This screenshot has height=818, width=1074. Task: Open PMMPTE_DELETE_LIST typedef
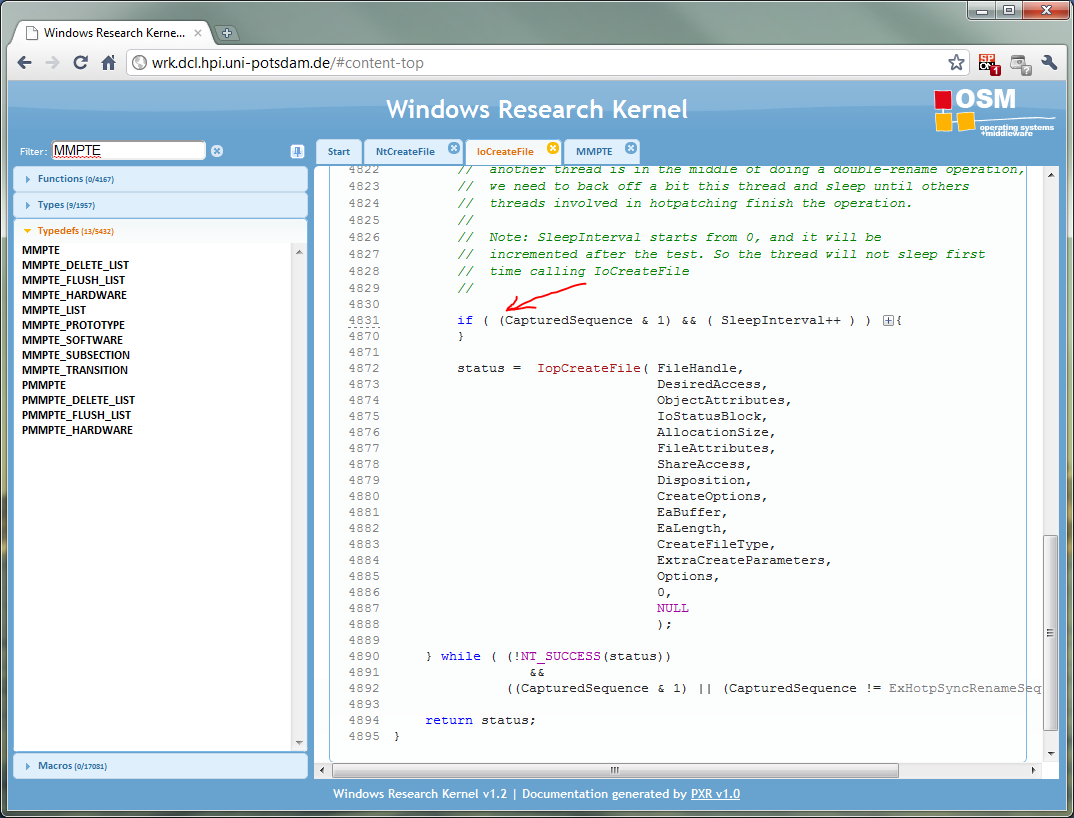(x=78, y=400)
